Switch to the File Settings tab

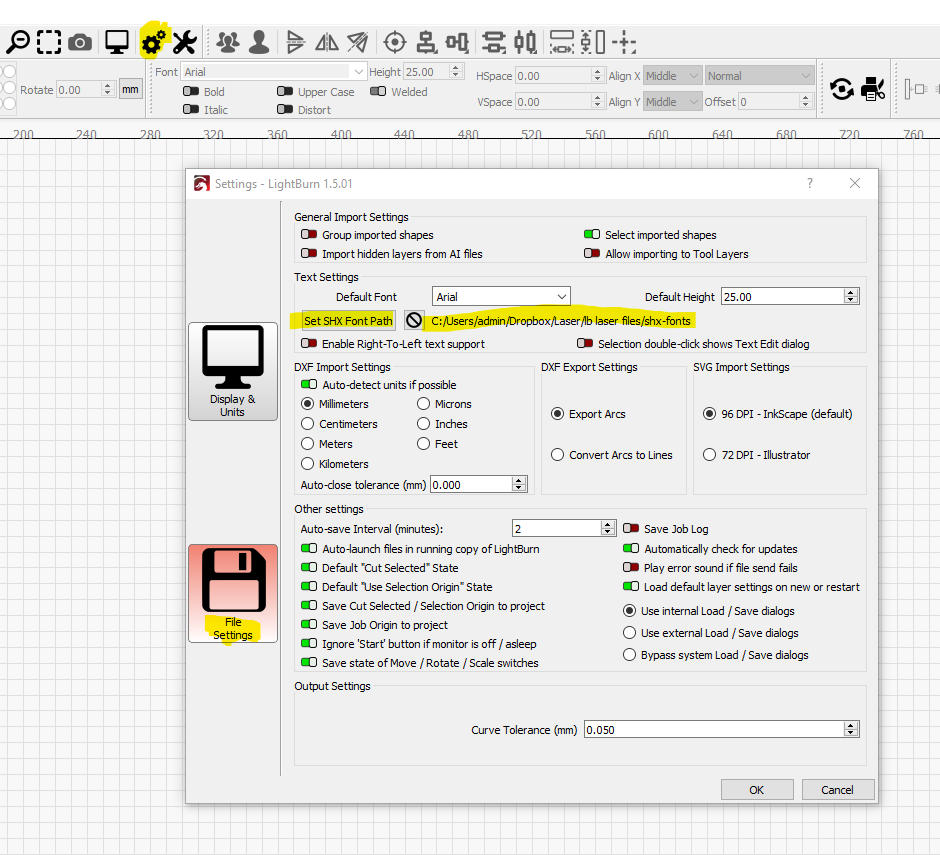coord(233,593)
